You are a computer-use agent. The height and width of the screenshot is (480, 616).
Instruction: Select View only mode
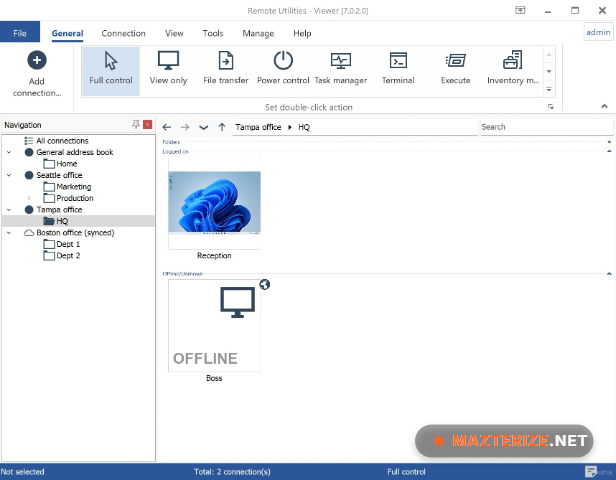[x=168, y=71]
